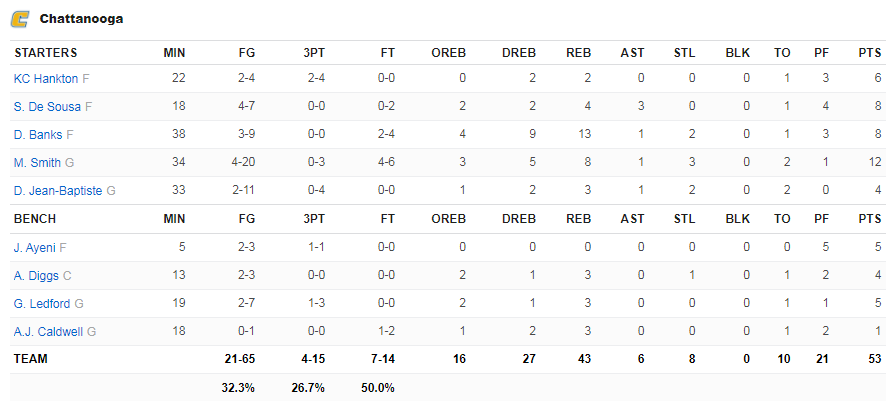Click the 32.3% field goal percentage
Screen dimensions: 895x401
(x=238, y=388)
